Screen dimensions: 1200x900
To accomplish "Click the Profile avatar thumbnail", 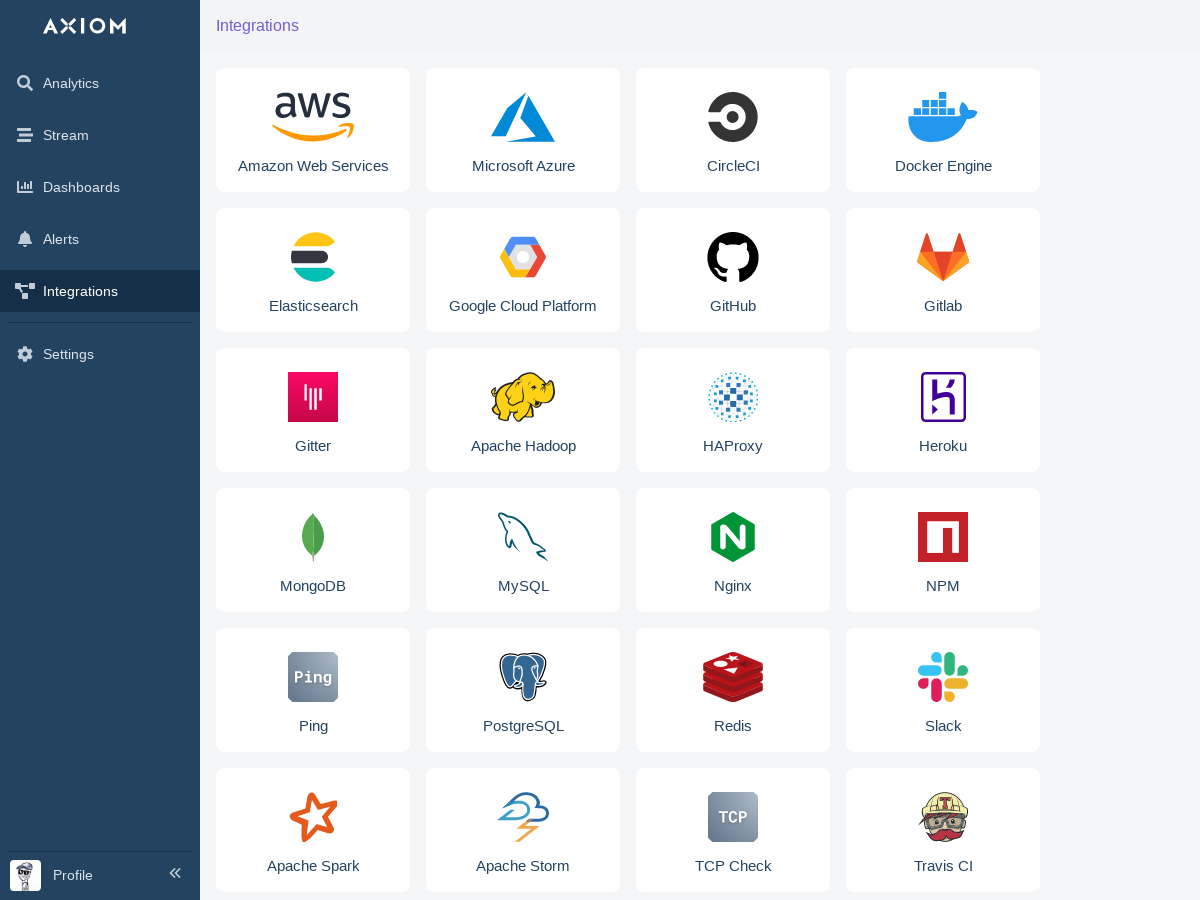I will [25, 875].
